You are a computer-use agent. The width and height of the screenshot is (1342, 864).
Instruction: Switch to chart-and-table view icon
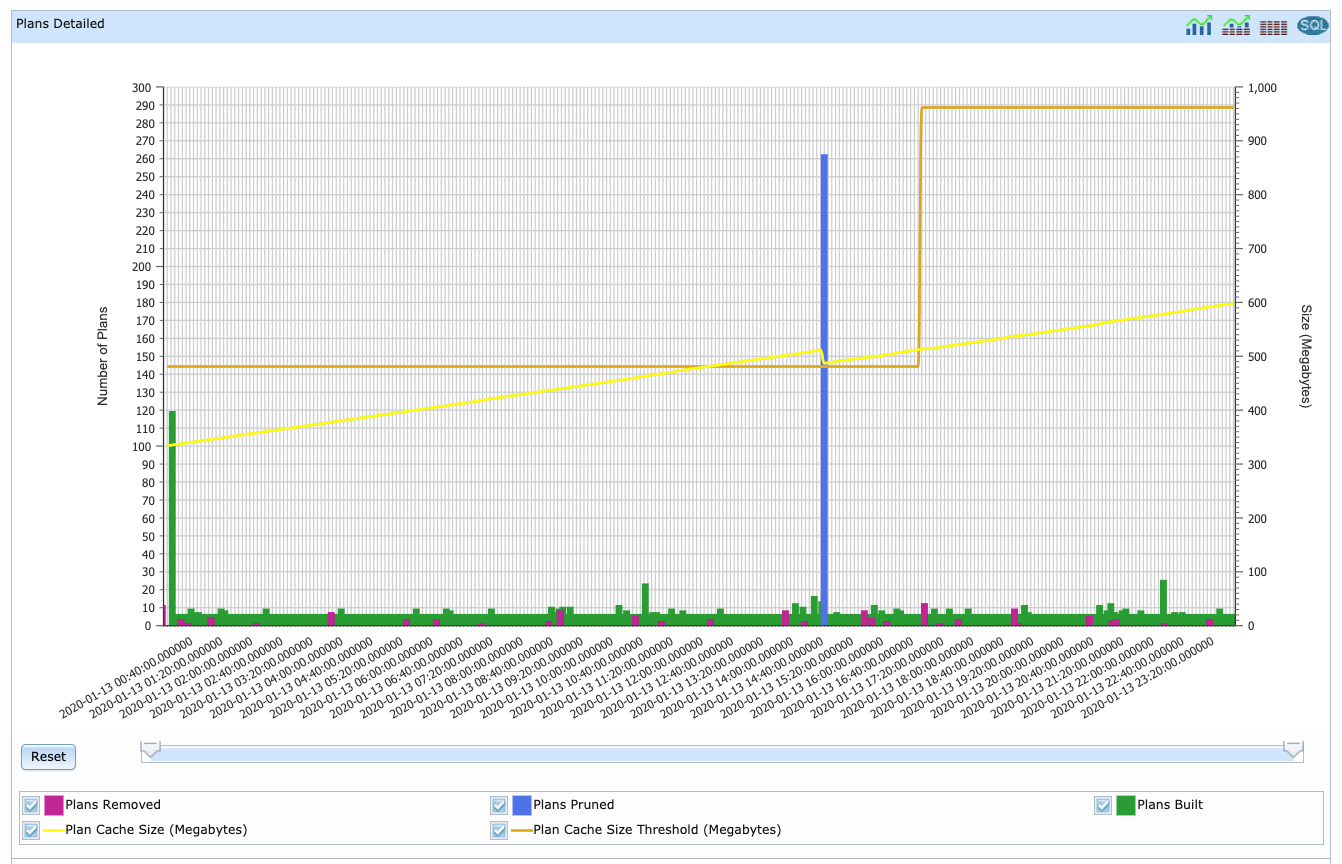pos(1236,26)
